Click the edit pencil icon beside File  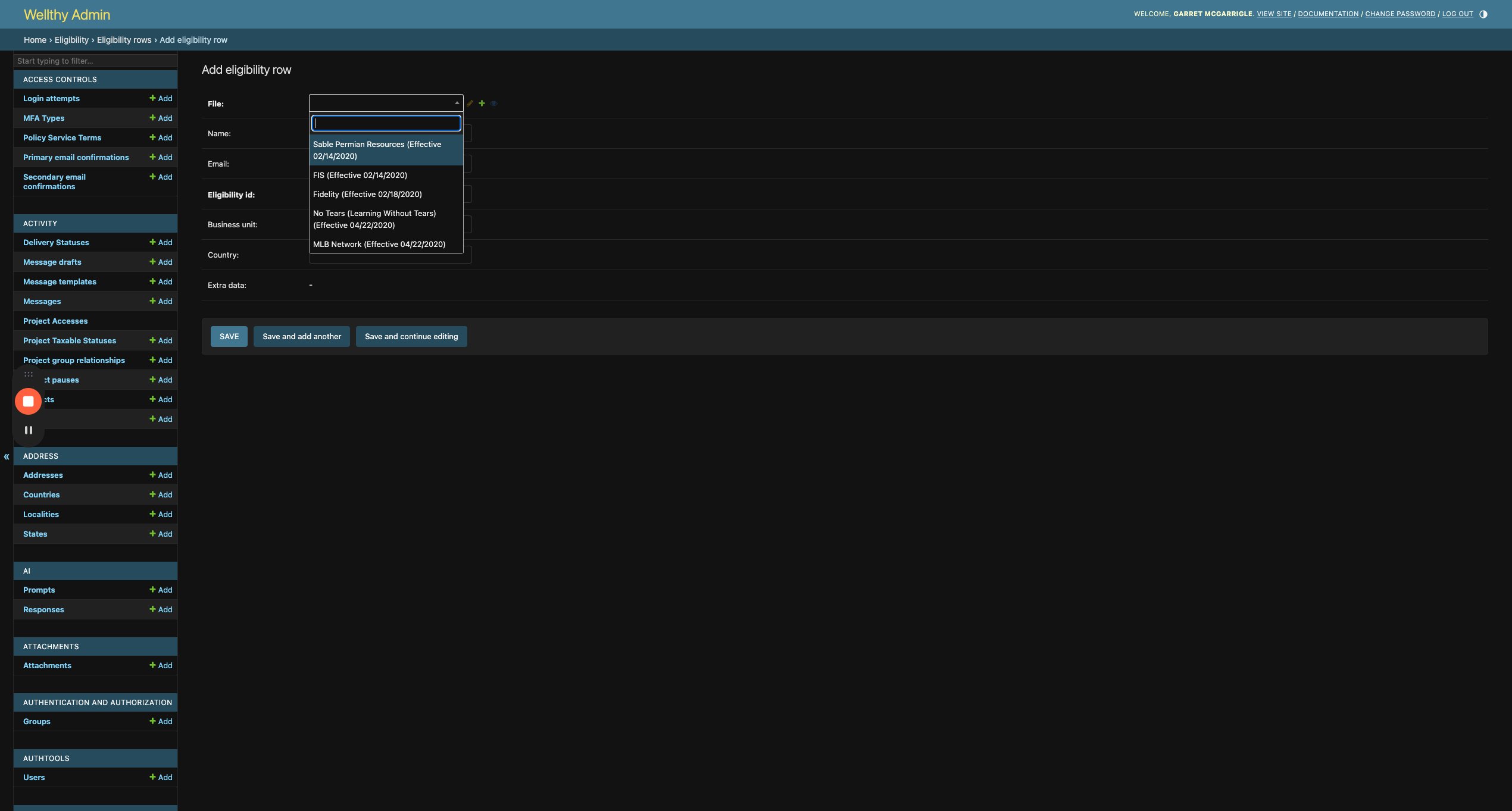(470, 104)
